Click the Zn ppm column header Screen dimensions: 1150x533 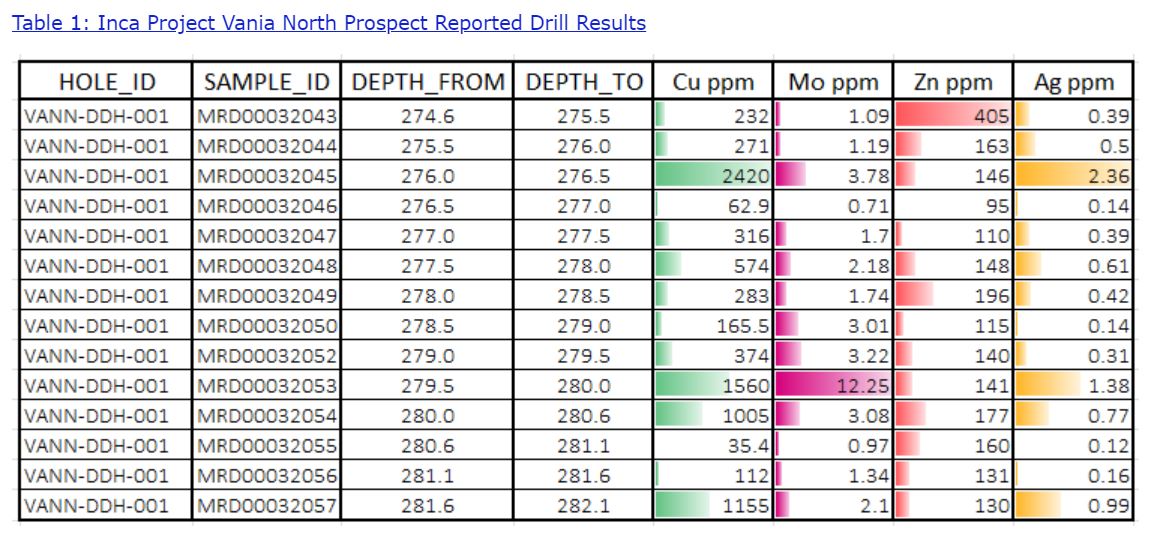tap(953, 82)
